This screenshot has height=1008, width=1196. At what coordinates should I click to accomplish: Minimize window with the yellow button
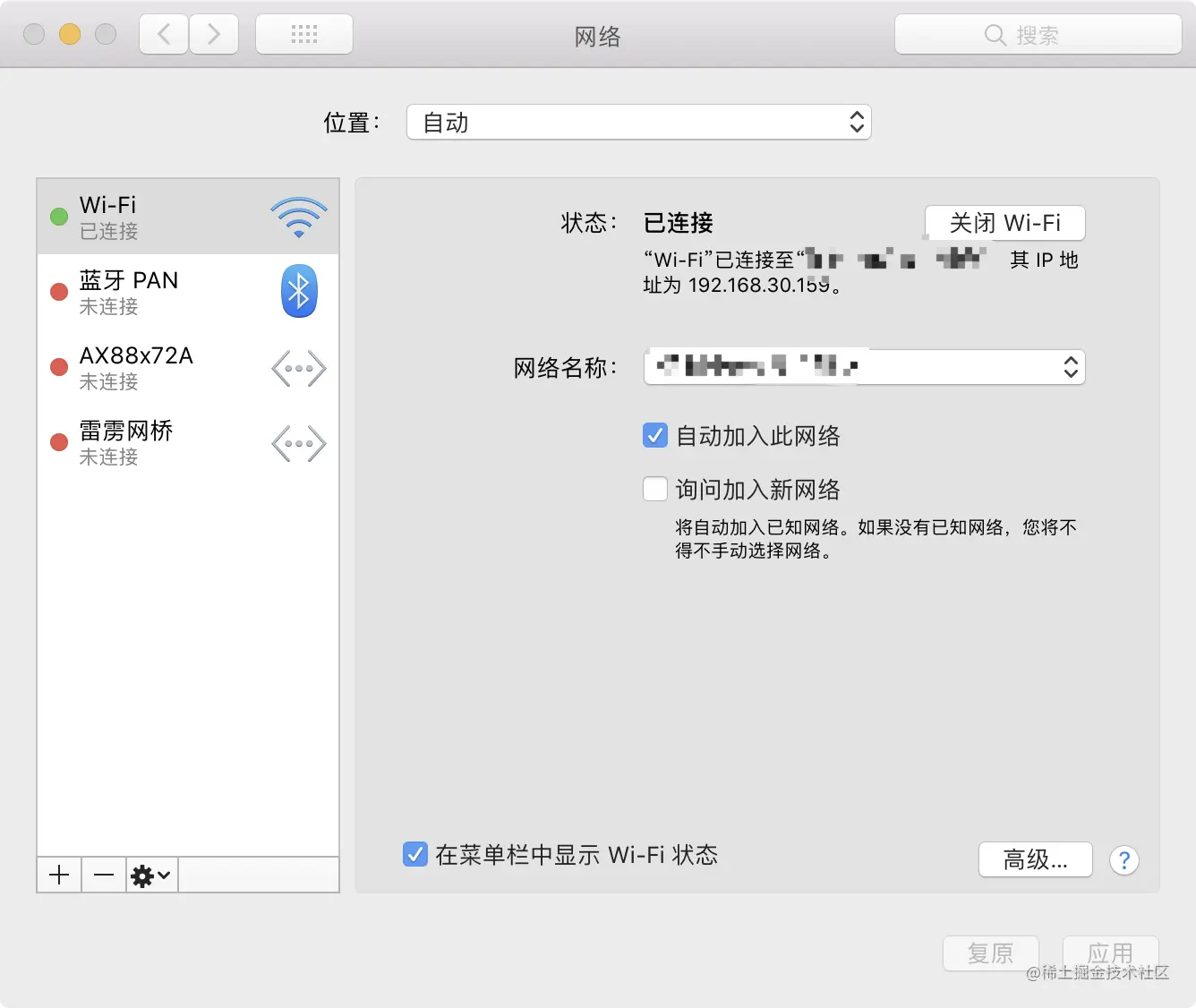[x=70, y=34]
